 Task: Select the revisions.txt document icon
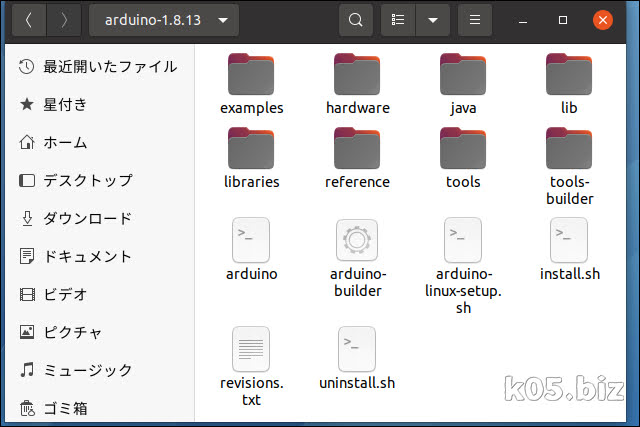point(251,349)
